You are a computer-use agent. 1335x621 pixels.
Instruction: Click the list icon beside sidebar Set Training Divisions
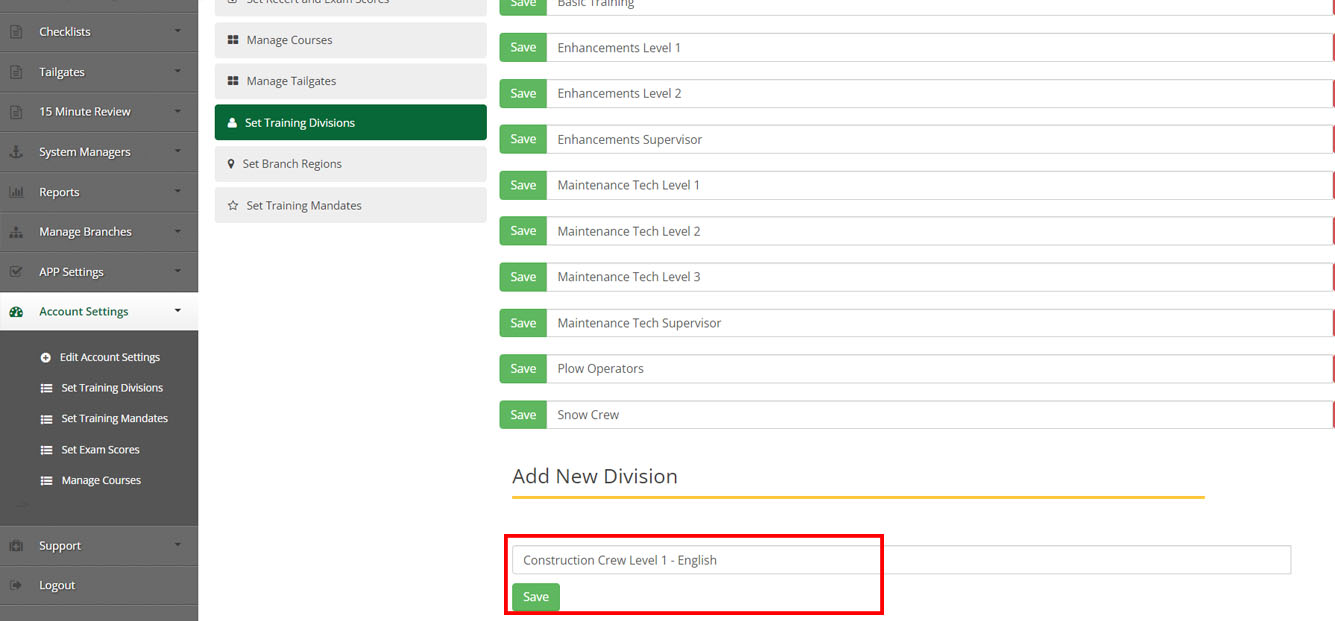pos(46,388)
